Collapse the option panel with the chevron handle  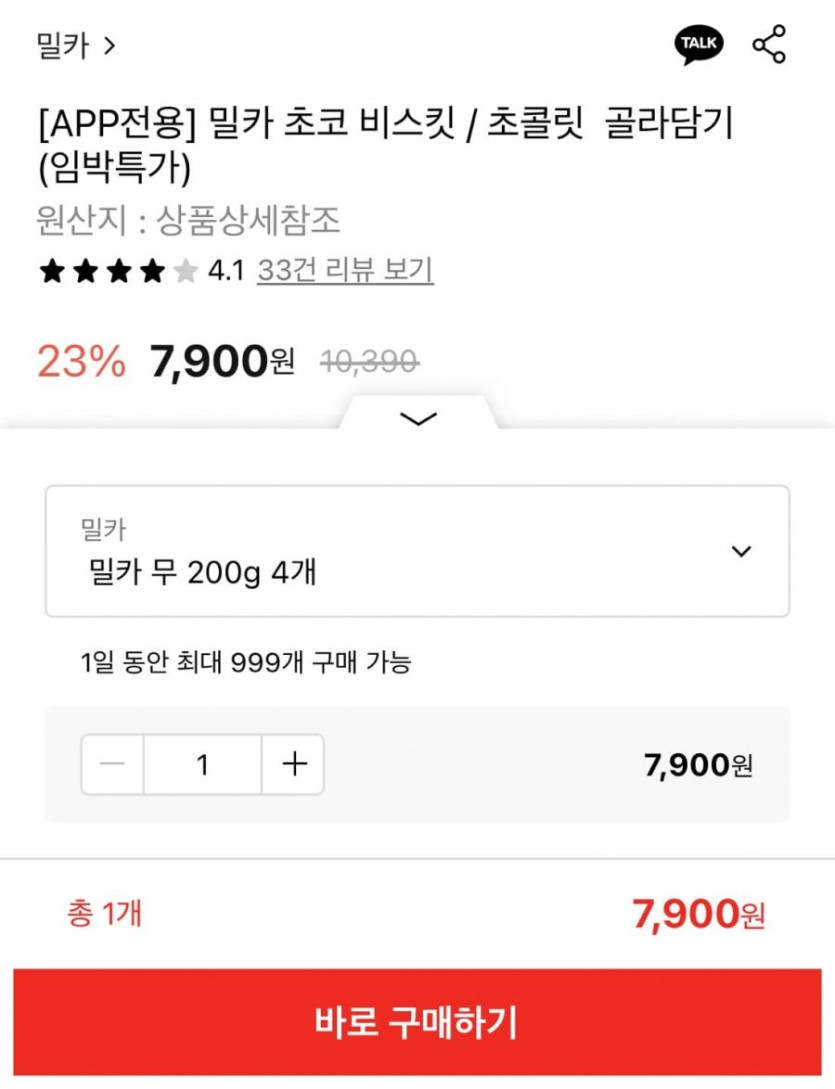(417, 418)
